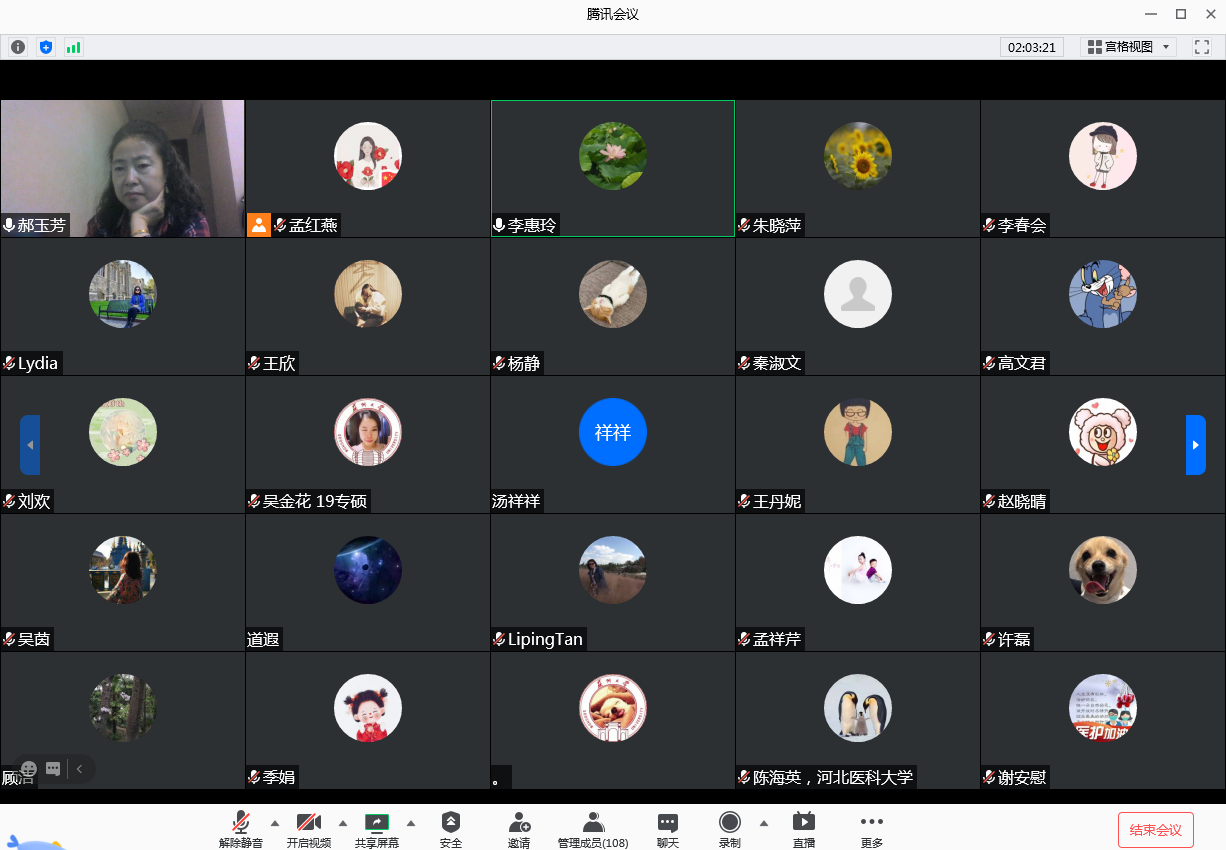Viewport: 1226px width, 850px height.
Task: Select 郝玉芳's video tile
Action: pos(122,168)
